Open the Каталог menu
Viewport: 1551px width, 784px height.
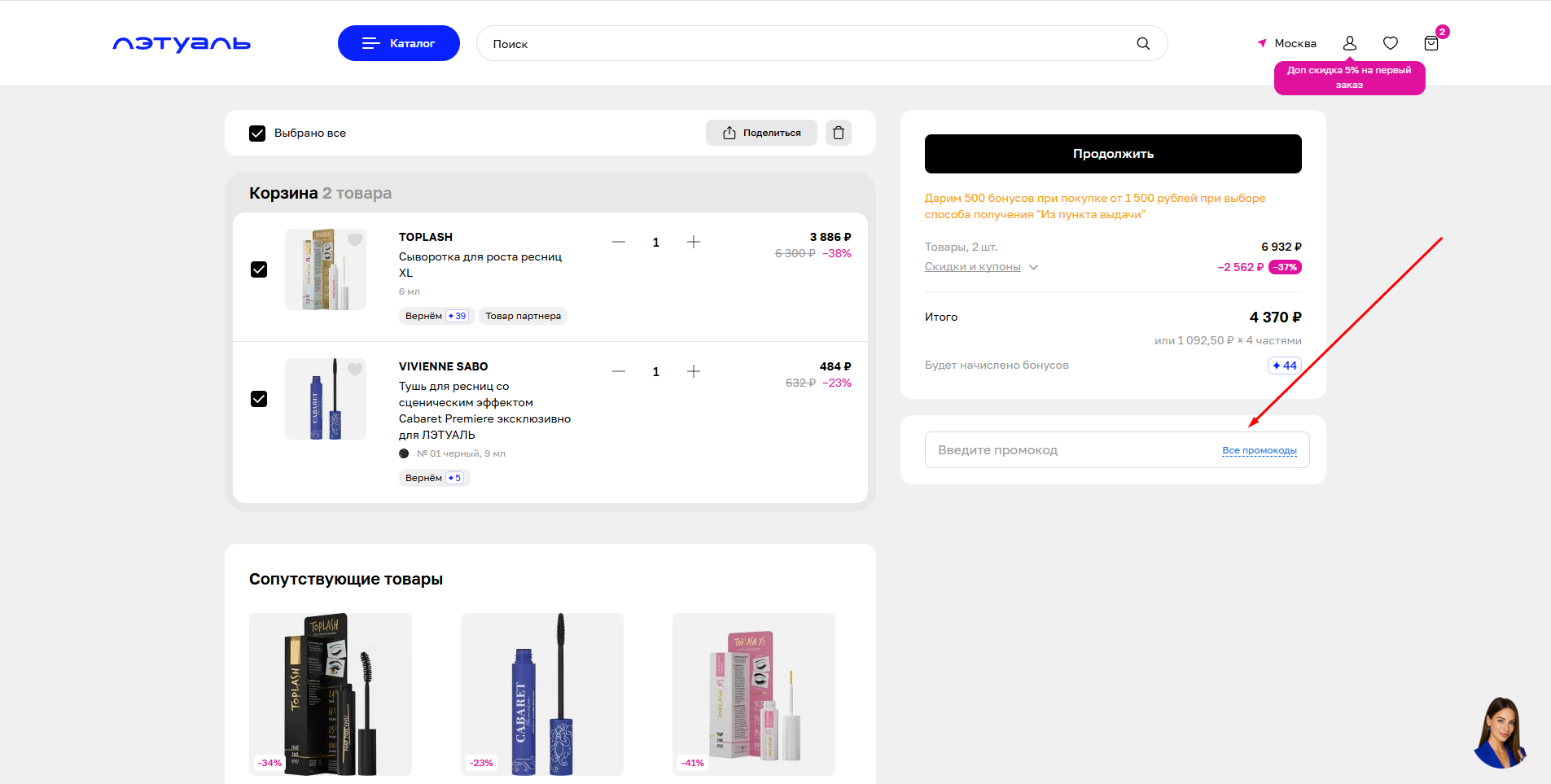[399, 43]
